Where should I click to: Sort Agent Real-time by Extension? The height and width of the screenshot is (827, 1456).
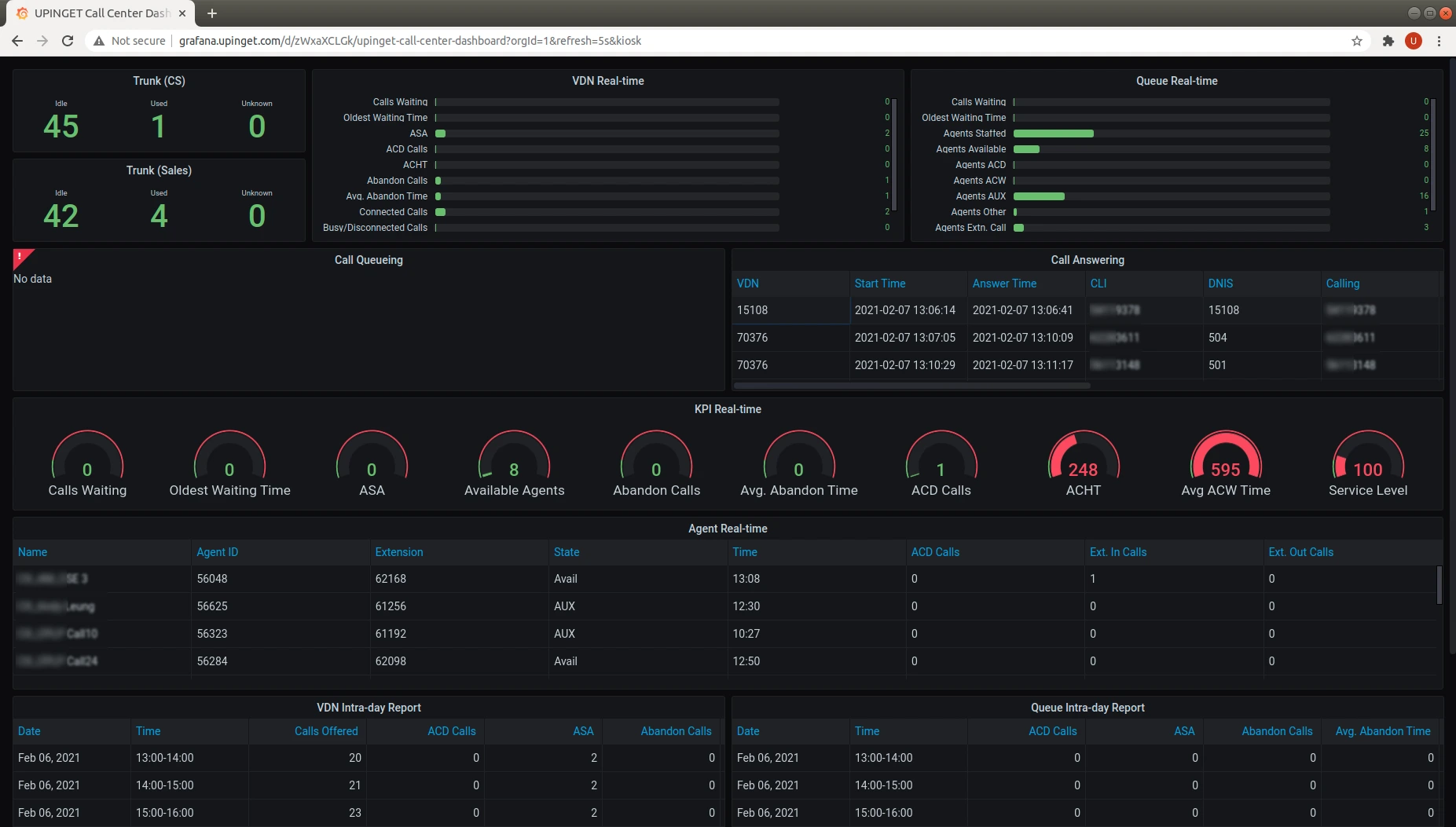point(399,552)
